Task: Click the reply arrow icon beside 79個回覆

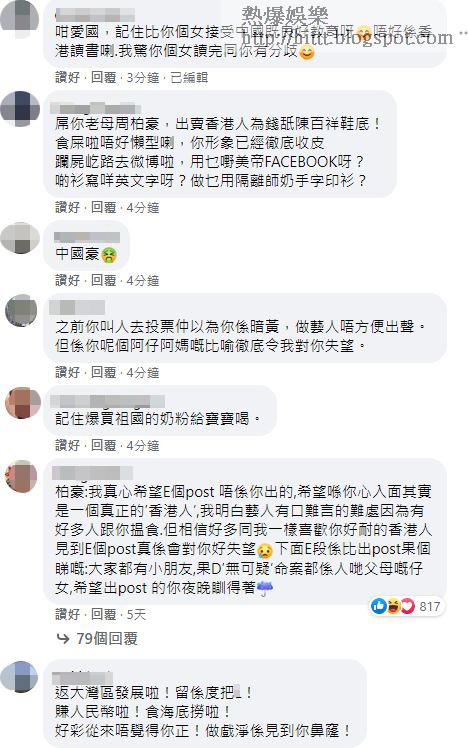Action: 63,638
